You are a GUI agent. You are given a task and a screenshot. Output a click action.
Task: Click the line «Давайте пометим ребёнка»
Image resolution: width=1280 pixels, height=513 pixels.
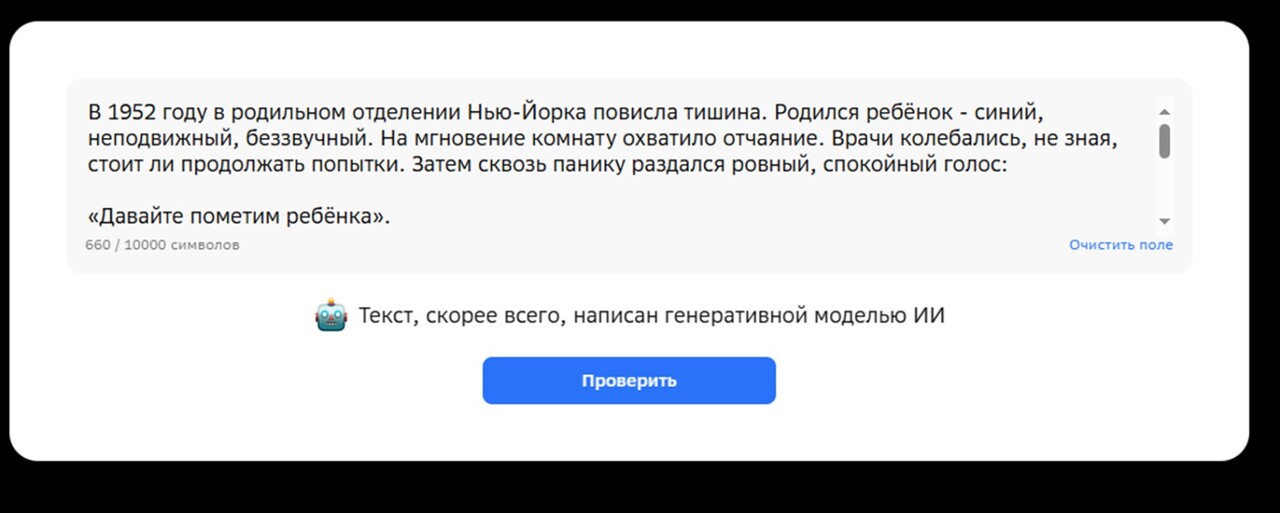coord(238,216)
